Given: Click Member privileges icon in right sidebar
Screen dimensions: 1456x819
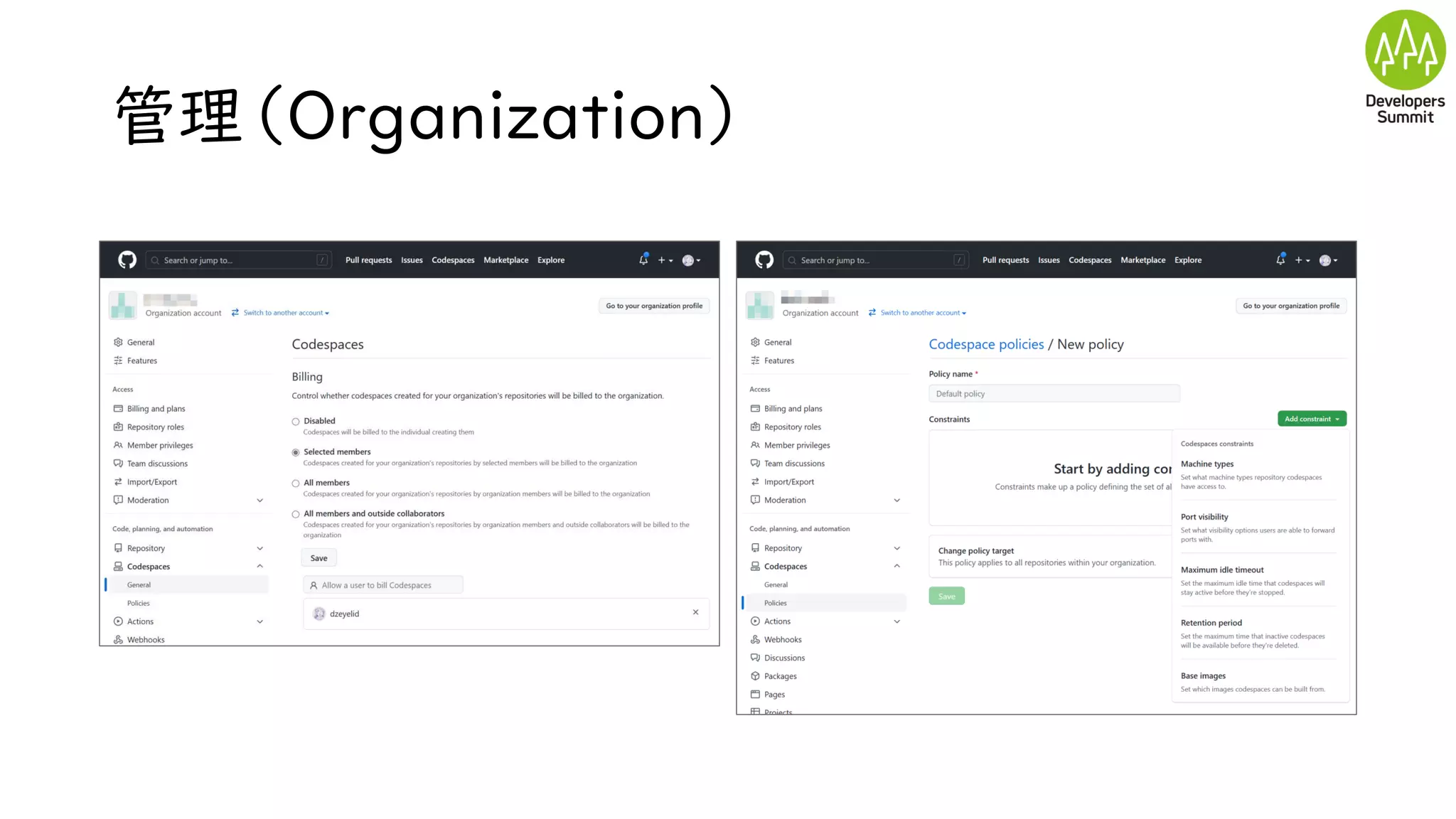Looking at the screenshot, I should pos(755,445).
